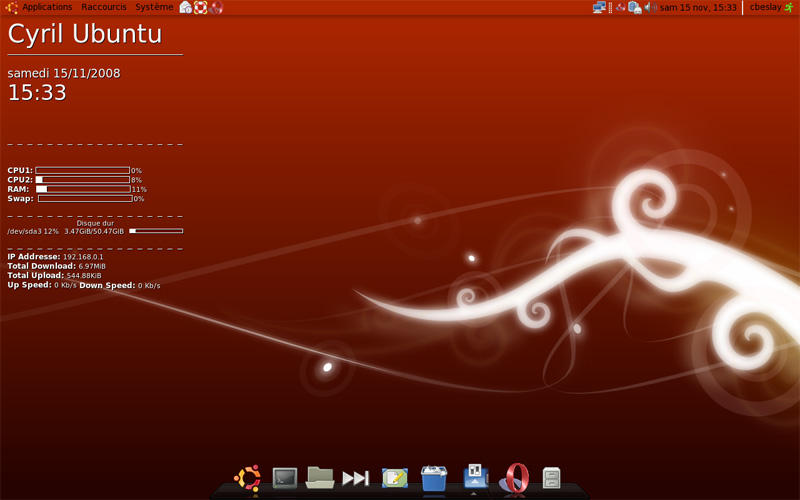This screenshot has width=800, height=500.
Task: Click the CPU1 usage bar
Action: click(x=82, y=170)
